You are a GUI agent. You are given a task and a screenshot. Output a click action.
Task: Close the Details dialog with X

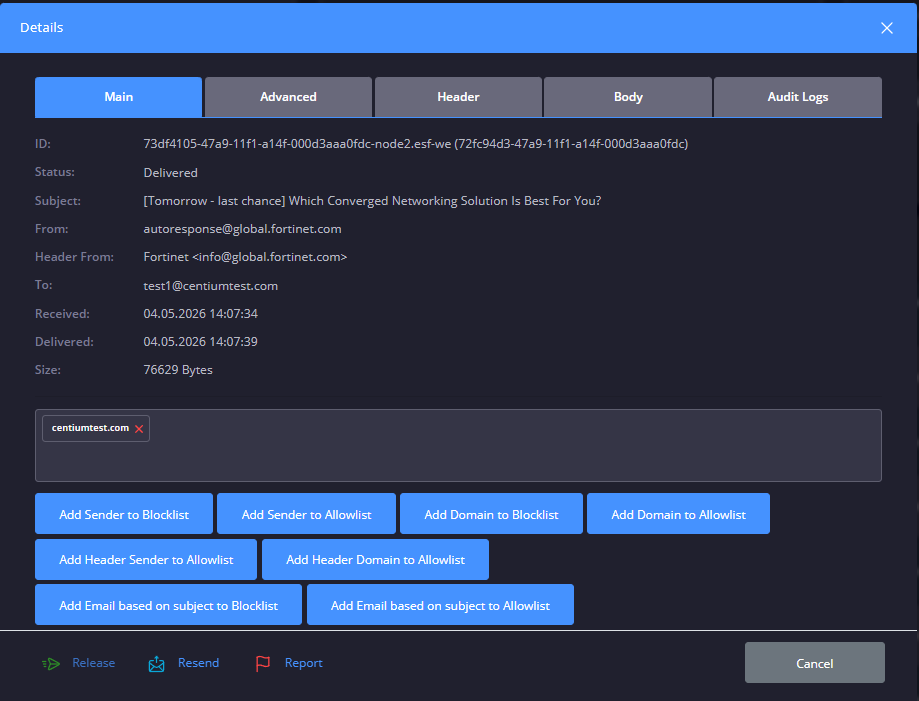coord(887,28)
